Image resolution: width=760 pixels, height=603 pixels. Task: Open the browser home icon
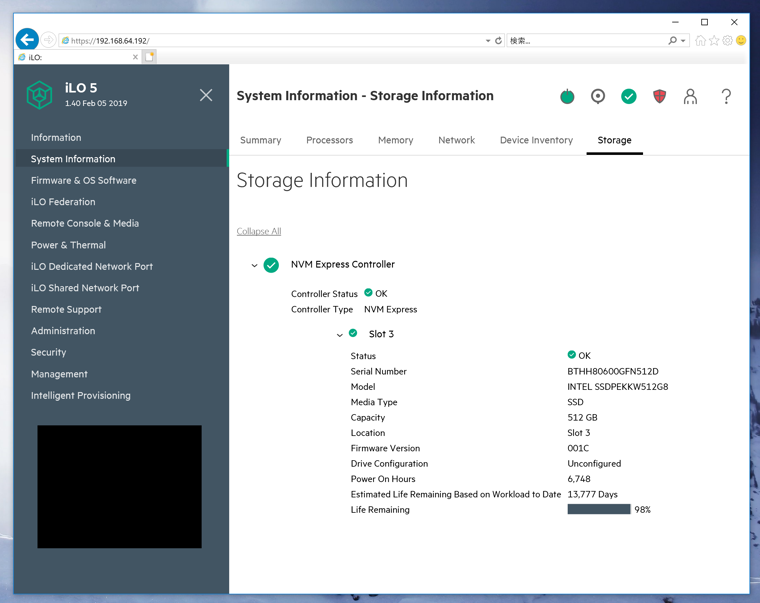(700, 41)
